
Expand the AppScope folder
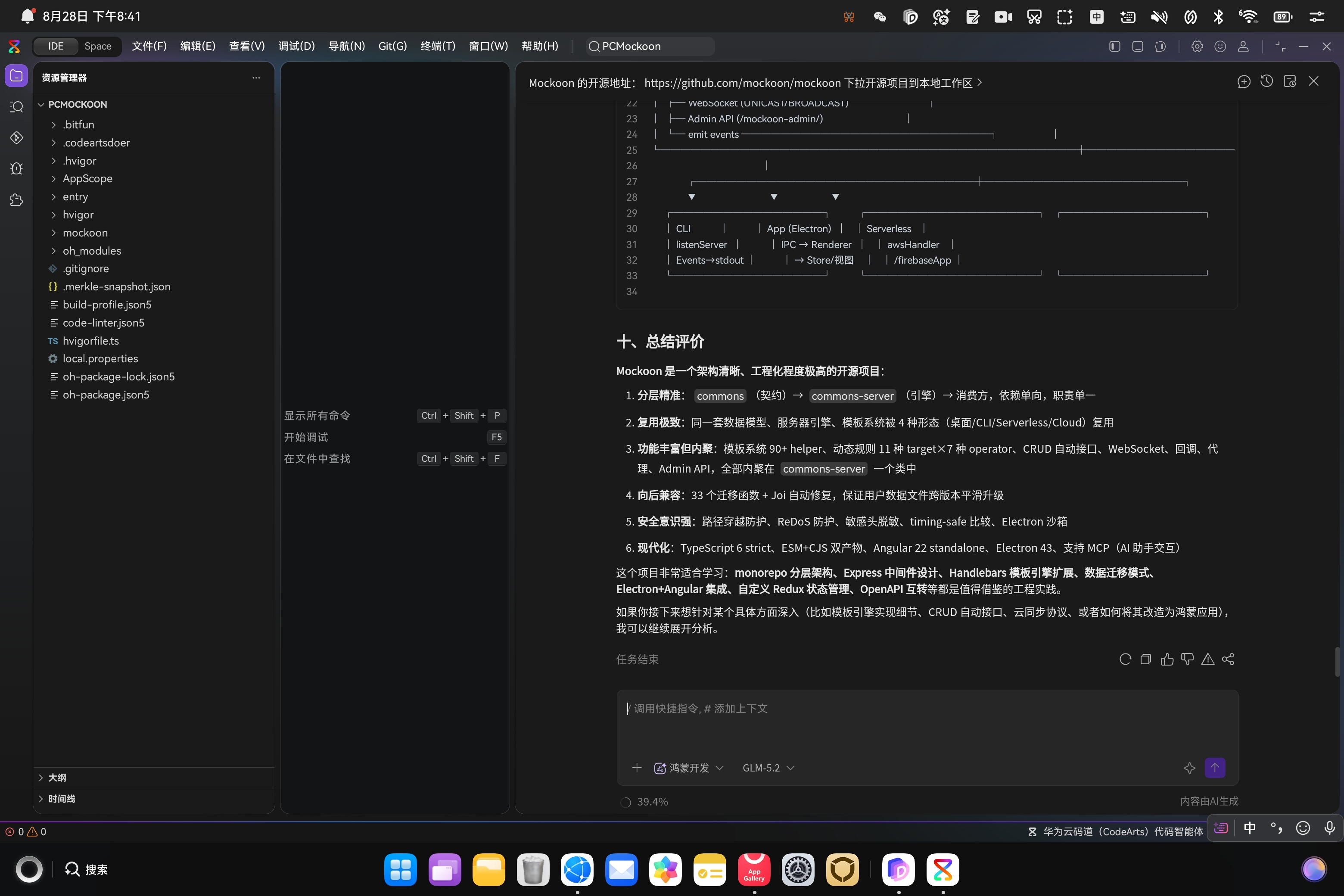(x=87, y=178)
